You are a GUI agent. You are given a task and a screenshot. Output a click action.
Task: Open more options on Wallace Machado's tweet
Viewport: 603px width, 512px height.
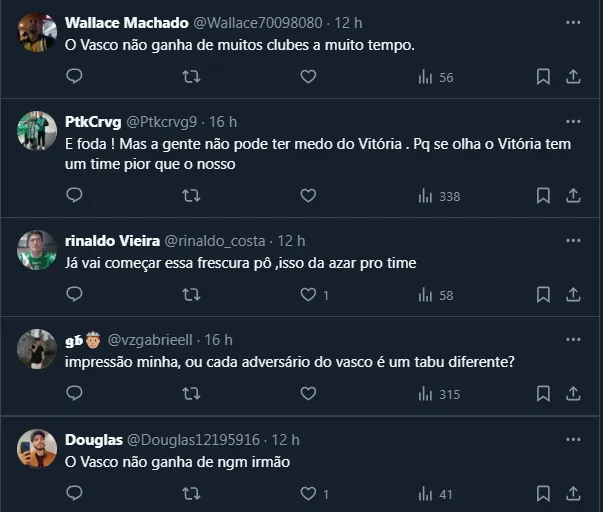(573, 22)
